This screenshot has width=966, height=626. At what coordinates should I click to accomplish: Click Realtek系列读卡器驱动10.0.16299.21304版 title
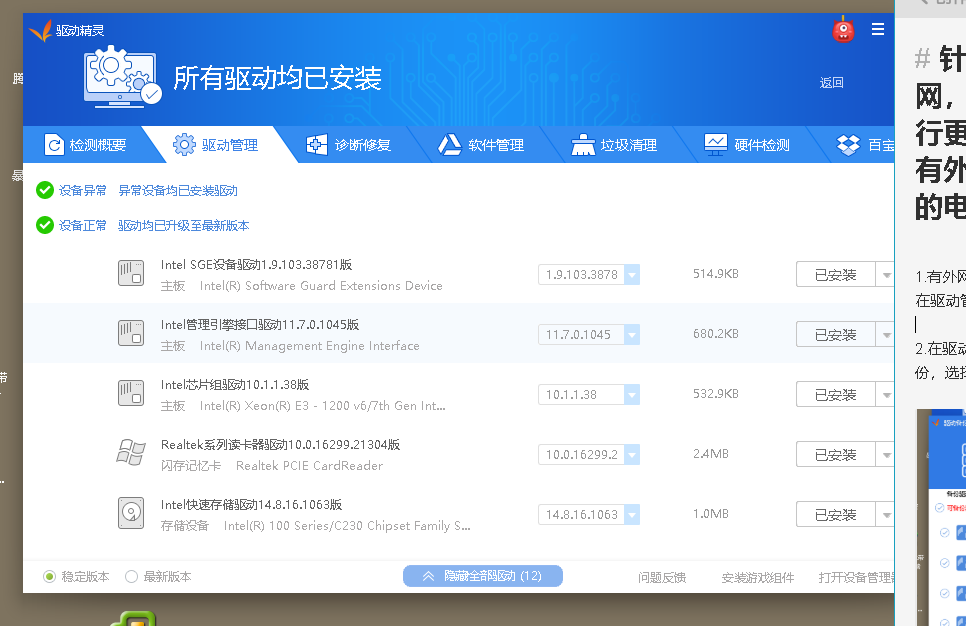(280, 444)
